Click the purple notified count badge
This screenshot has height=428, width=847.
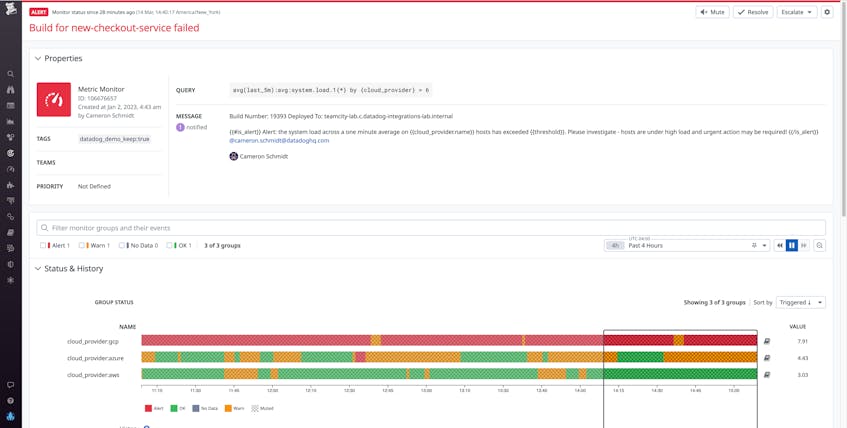pos(180,128)
